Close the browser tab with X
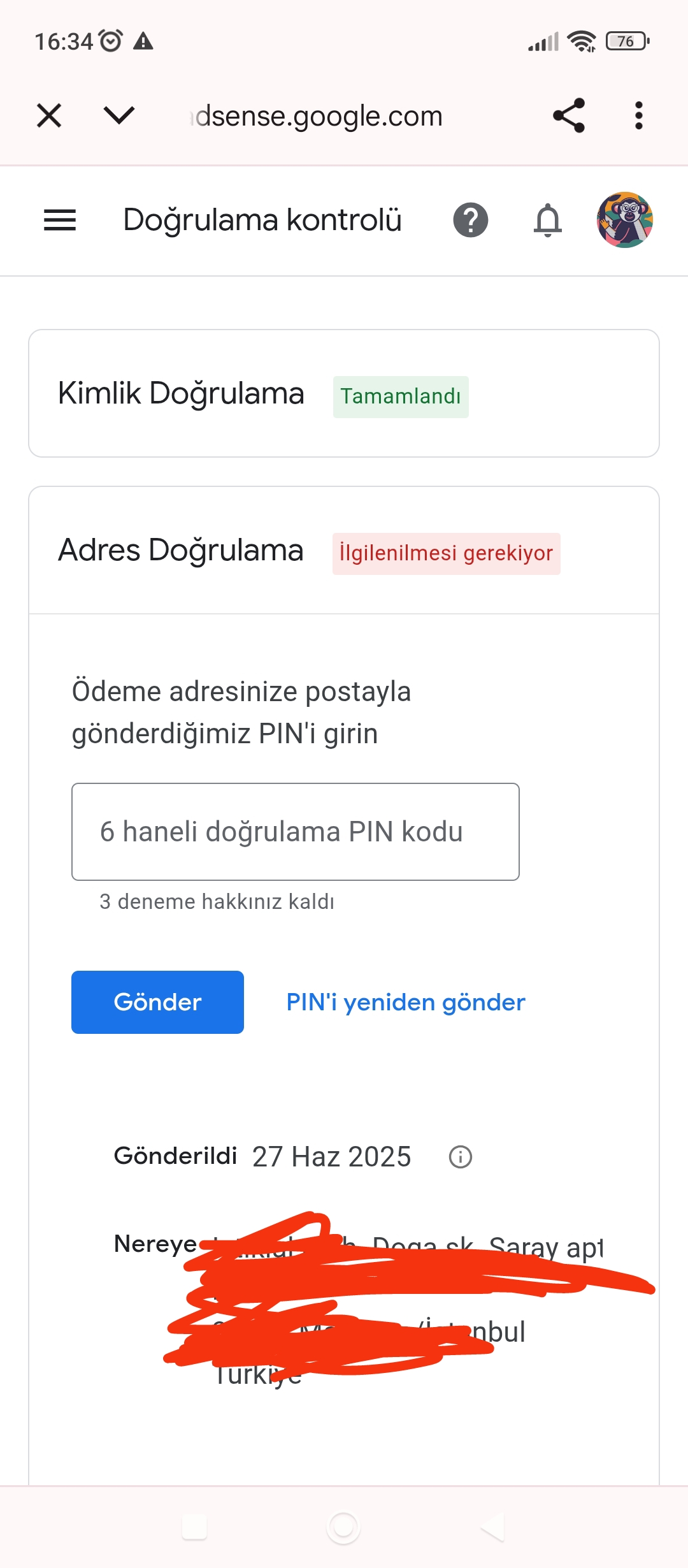Screen dimensions: 688x1568 pyautogui.click(x=49, y=115)
